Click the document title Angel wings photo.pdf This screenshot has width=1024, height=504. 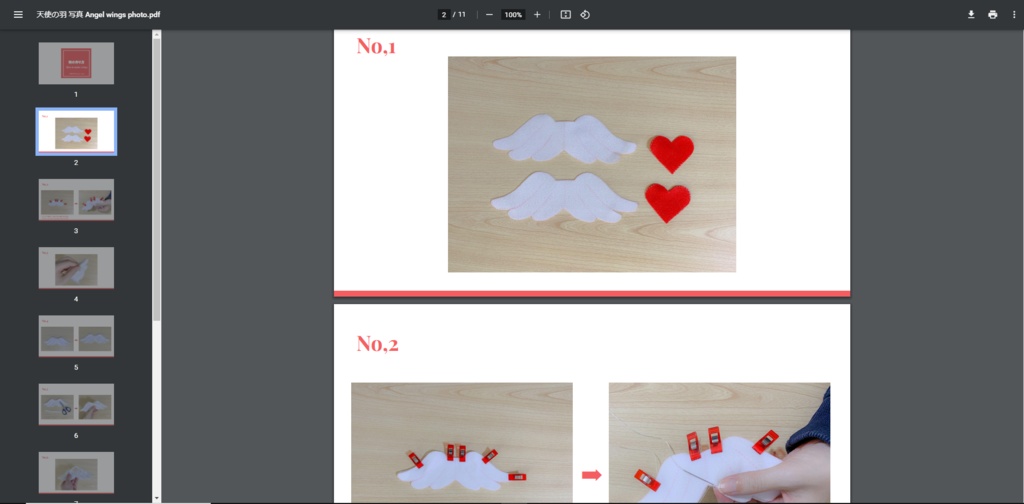(x=98, y=14)
